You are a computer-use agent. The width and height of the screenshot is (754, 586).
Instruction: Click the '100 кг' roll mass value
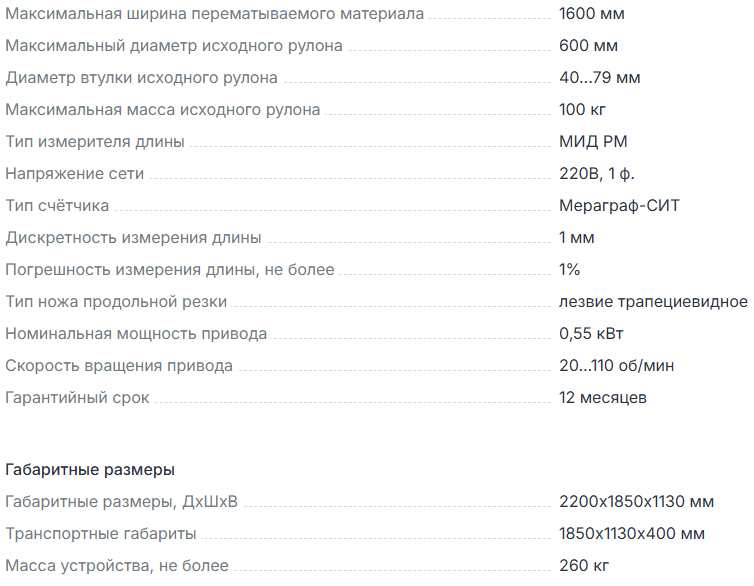point(583,110)
